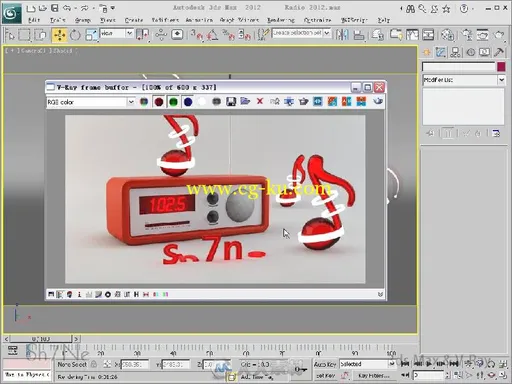Screen dimensions: 512x384
Task: Expand the Named Selection Sets dropdown
Action: click(327, 33)
